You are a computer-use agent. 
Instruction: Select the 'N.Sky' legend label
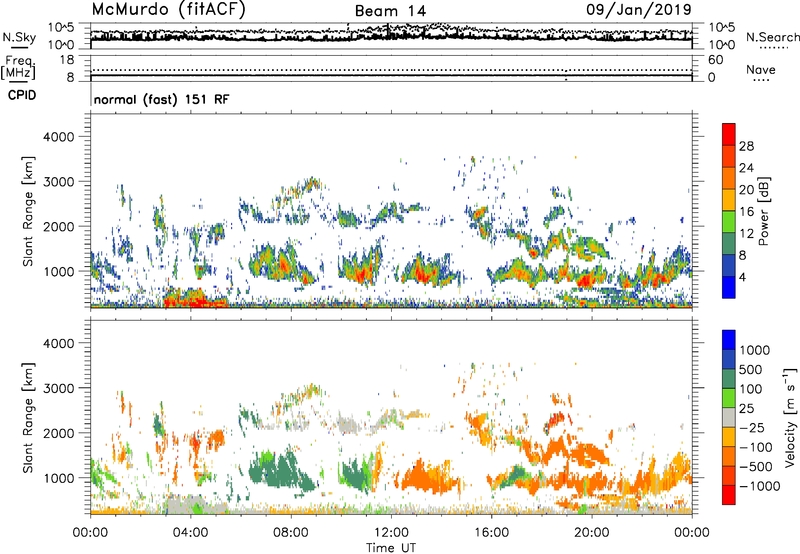pos(19,37)
